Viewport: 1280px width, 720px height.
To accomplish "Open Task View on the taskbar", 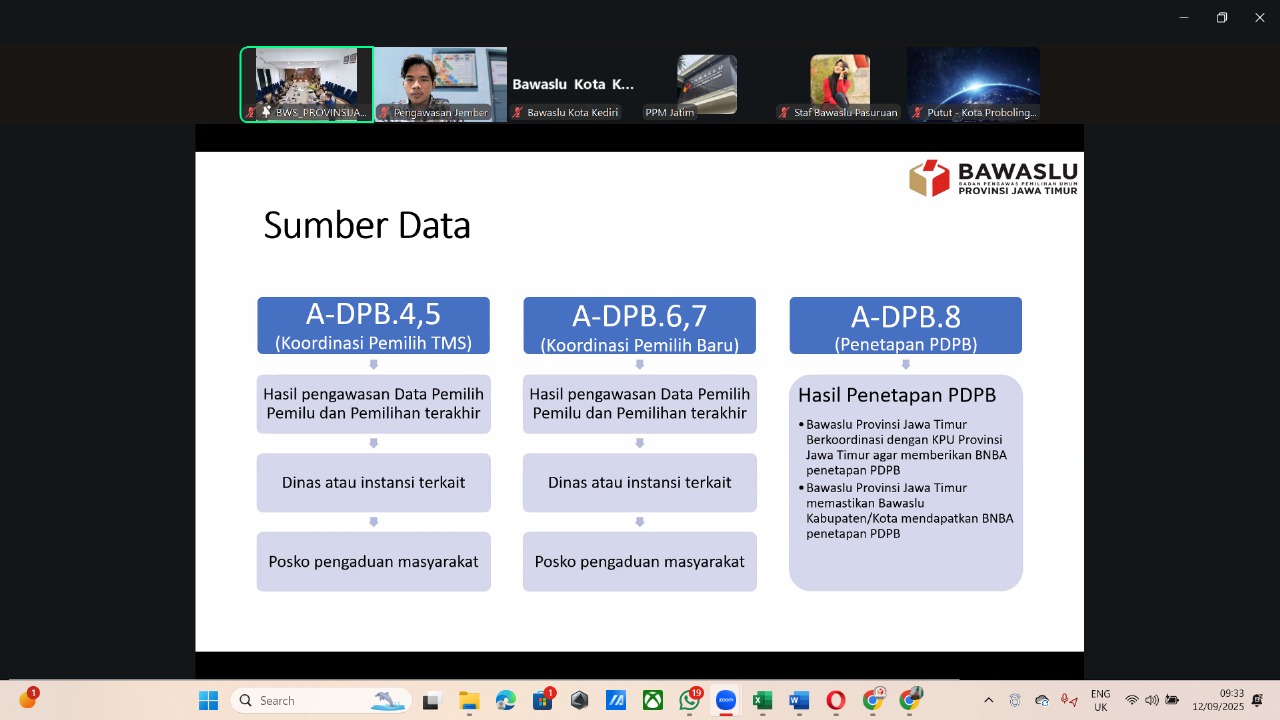I will click(x=431, y=701).
